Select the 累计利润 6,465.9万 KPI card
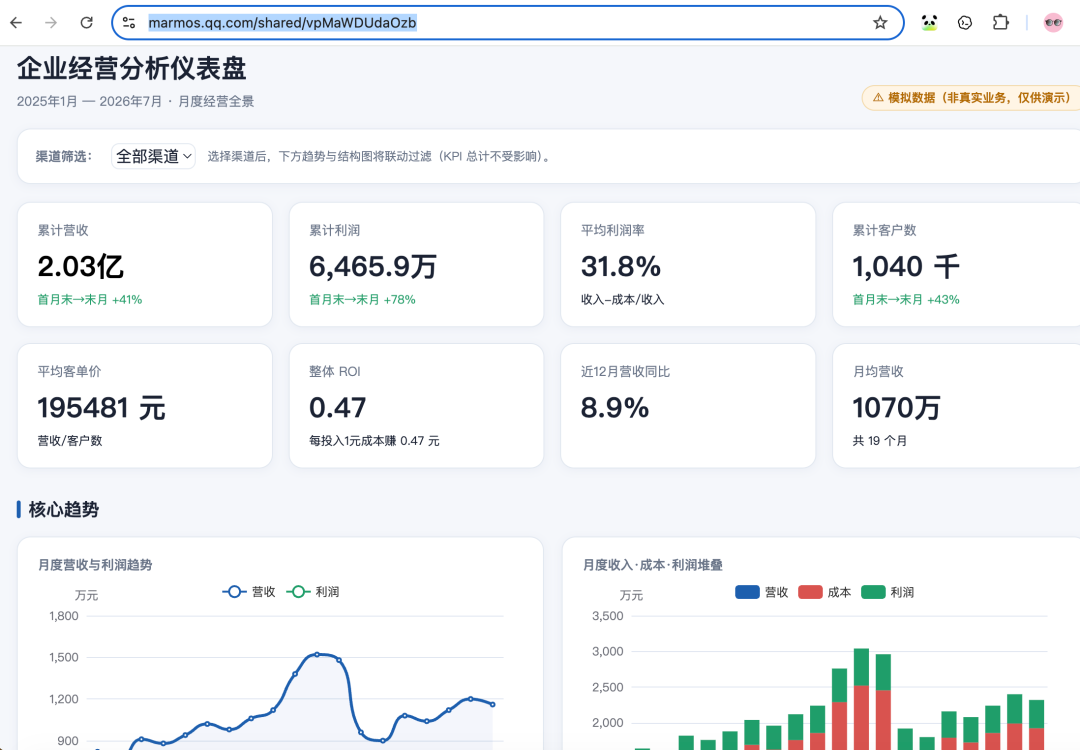Viewport: 1080px width, 750px height. (416, 264)
